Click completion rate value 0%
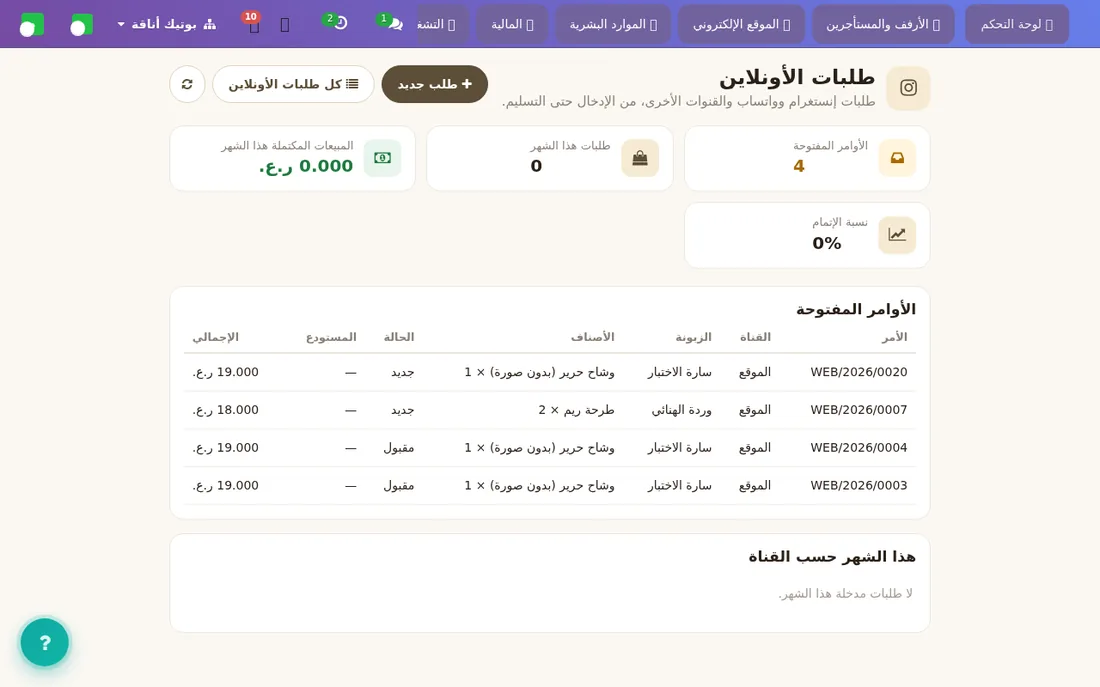This screenshot has width=1100, height=687. tap(826, 244)
